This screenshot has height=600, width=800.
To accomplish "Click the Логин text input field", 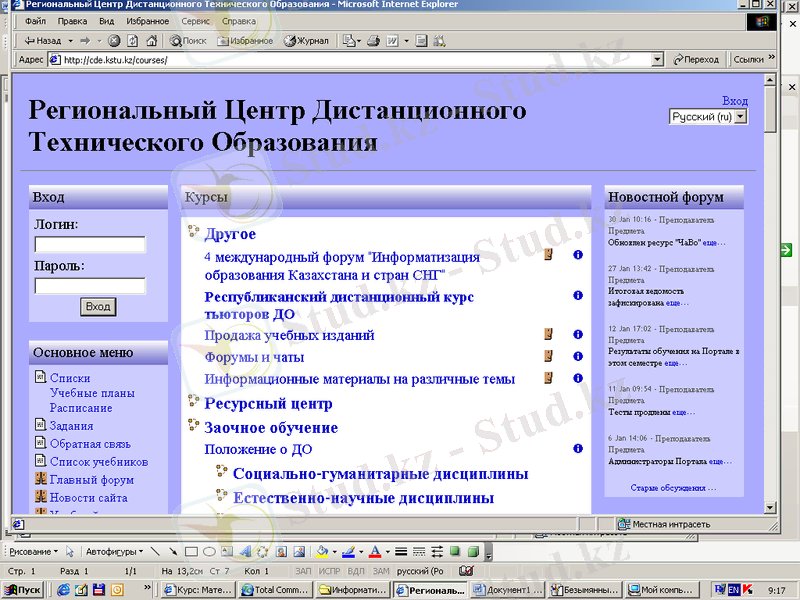I will click(90, 244).
